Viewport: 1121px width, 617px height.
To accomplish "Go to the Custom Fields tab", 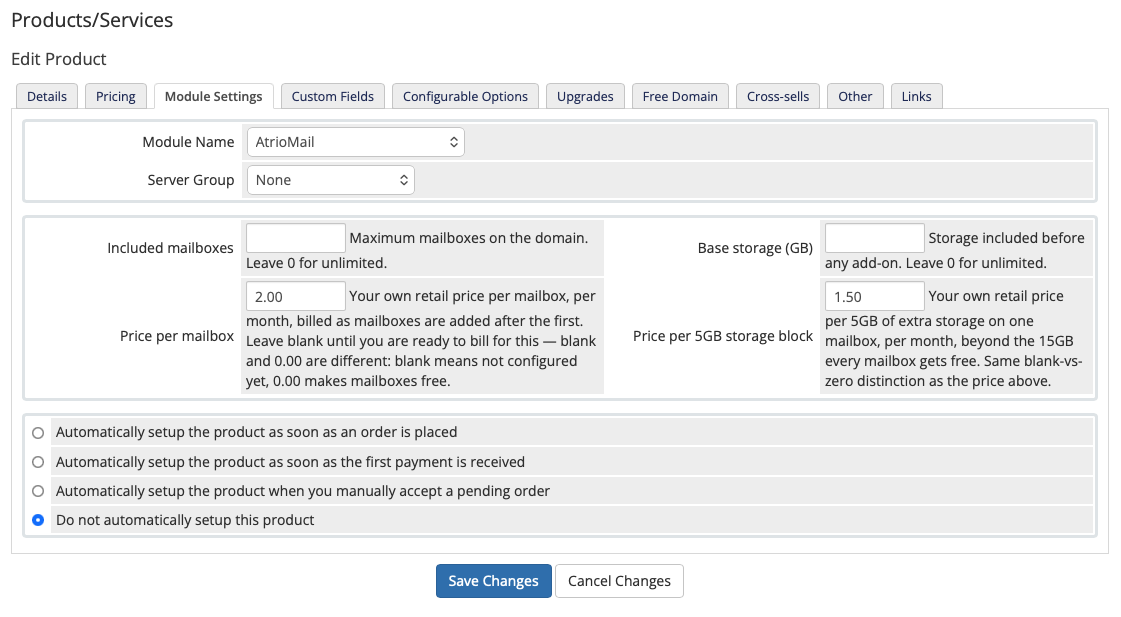I will click(332, 97).
